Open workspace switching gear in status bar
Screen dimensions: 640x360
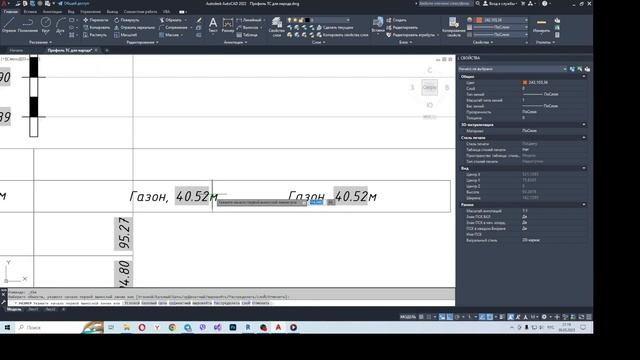click(544, 317)
